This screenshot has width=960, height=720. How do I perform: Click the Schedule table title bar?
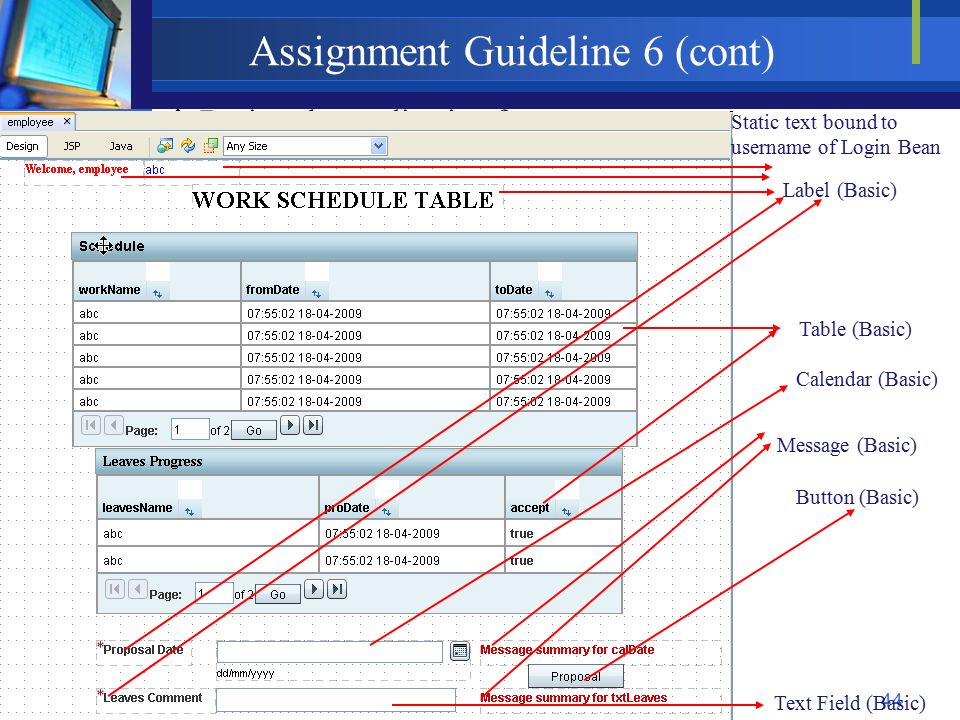tap(354, 246)
